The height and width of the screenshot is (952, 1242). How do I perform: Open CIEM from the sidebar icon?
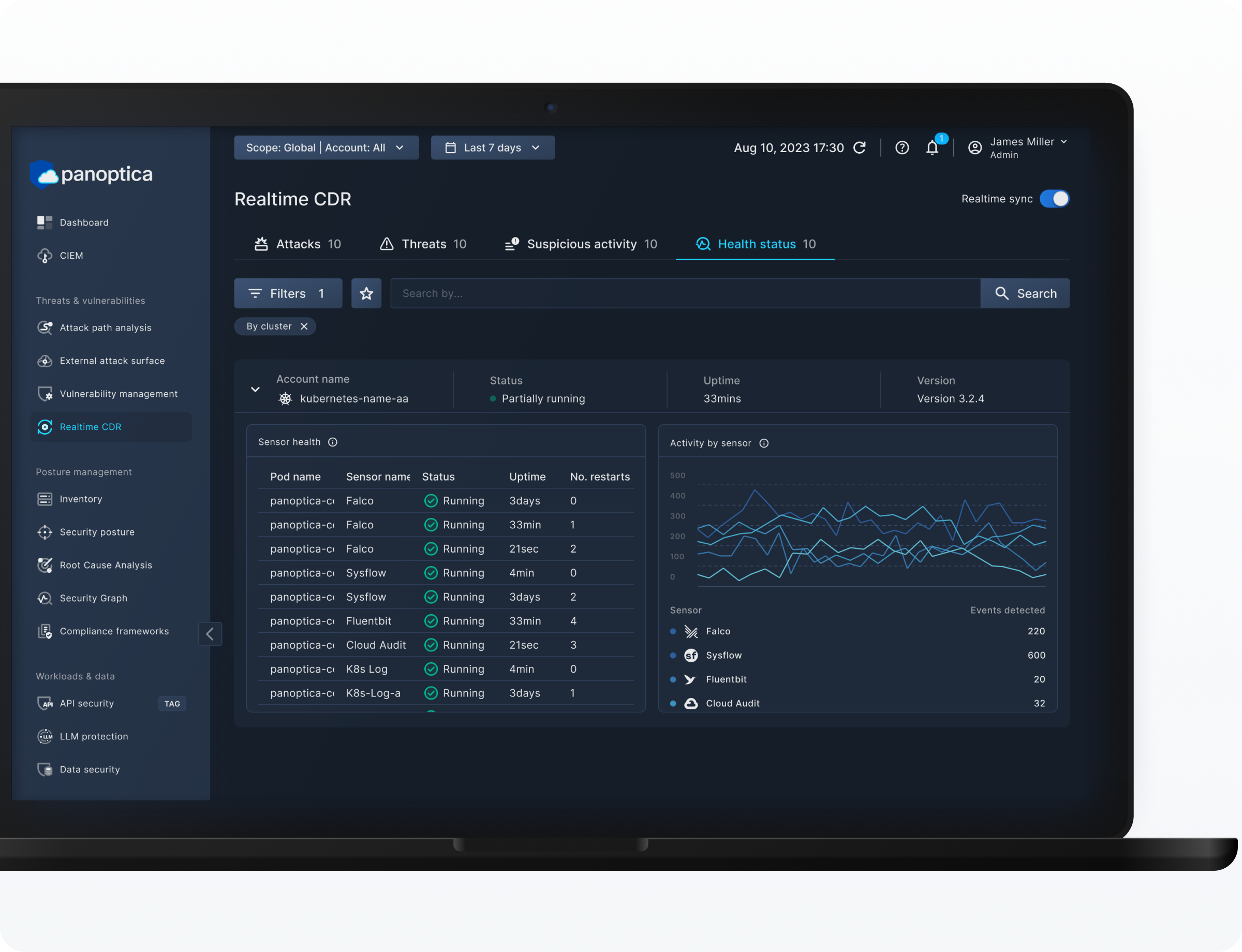coord(45,256)
